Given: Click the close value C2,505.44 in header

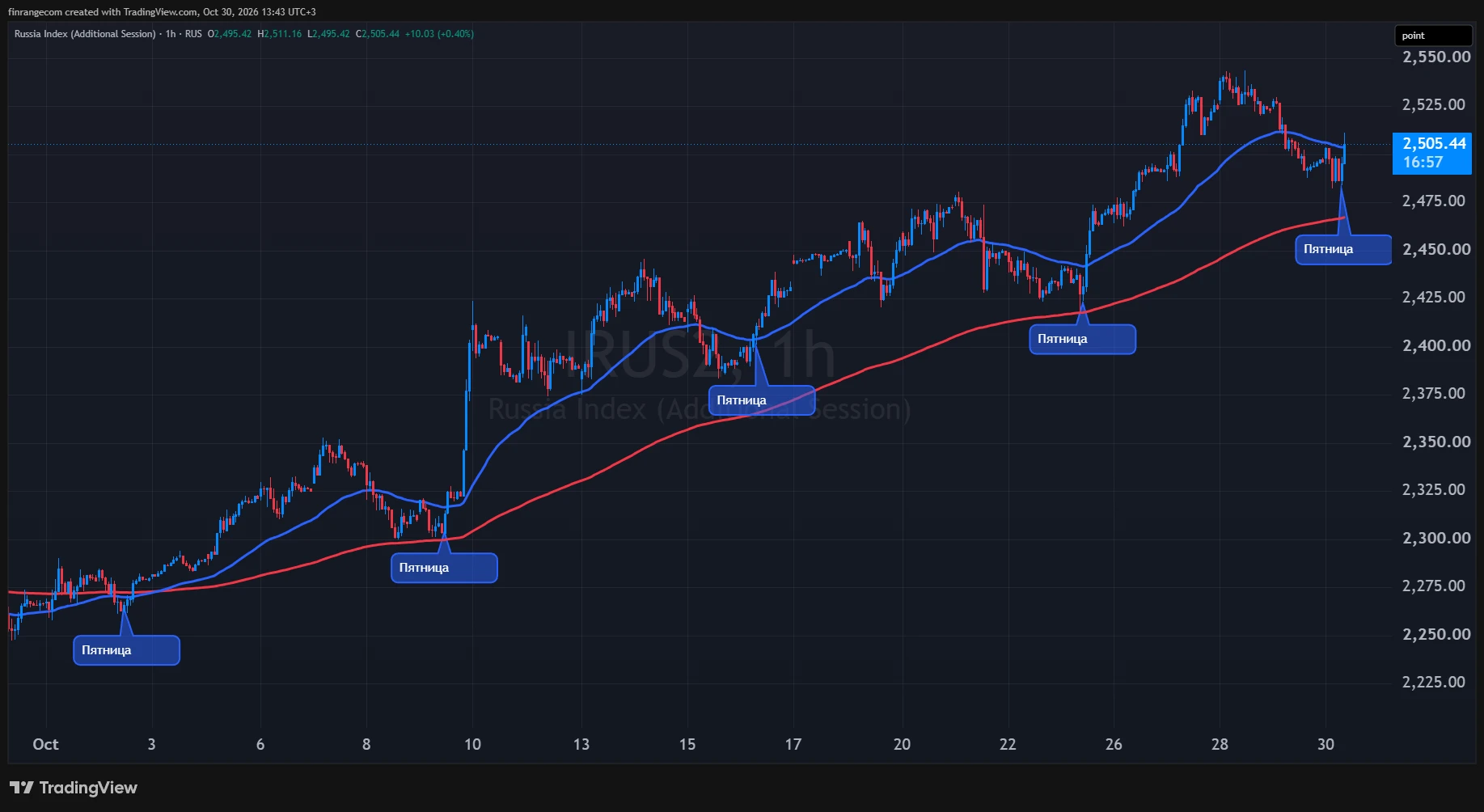Looking at the screenshot, I should 378,34.
